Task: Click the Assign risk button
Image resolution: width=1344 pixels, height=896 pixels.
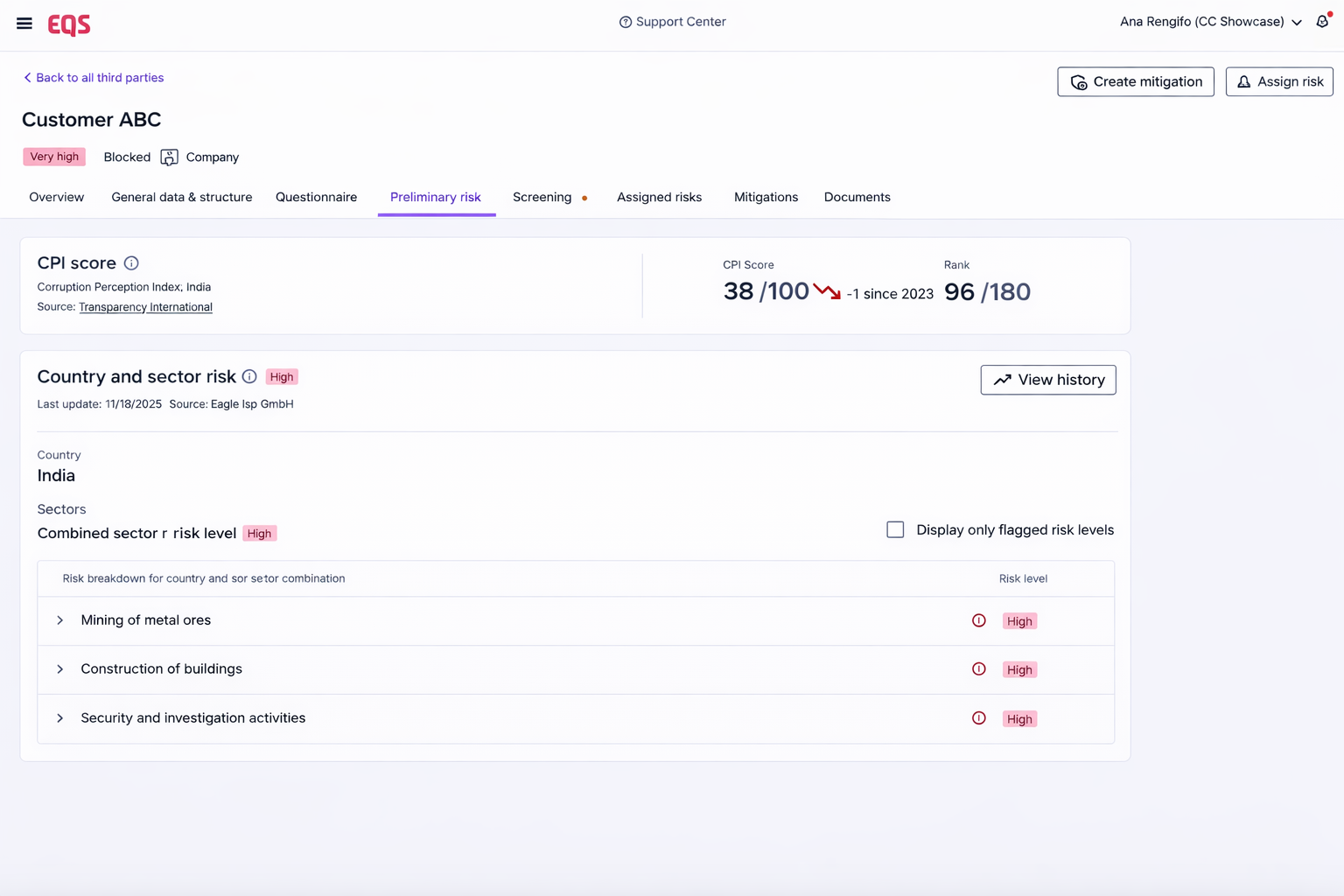Action: (1278, 82)
